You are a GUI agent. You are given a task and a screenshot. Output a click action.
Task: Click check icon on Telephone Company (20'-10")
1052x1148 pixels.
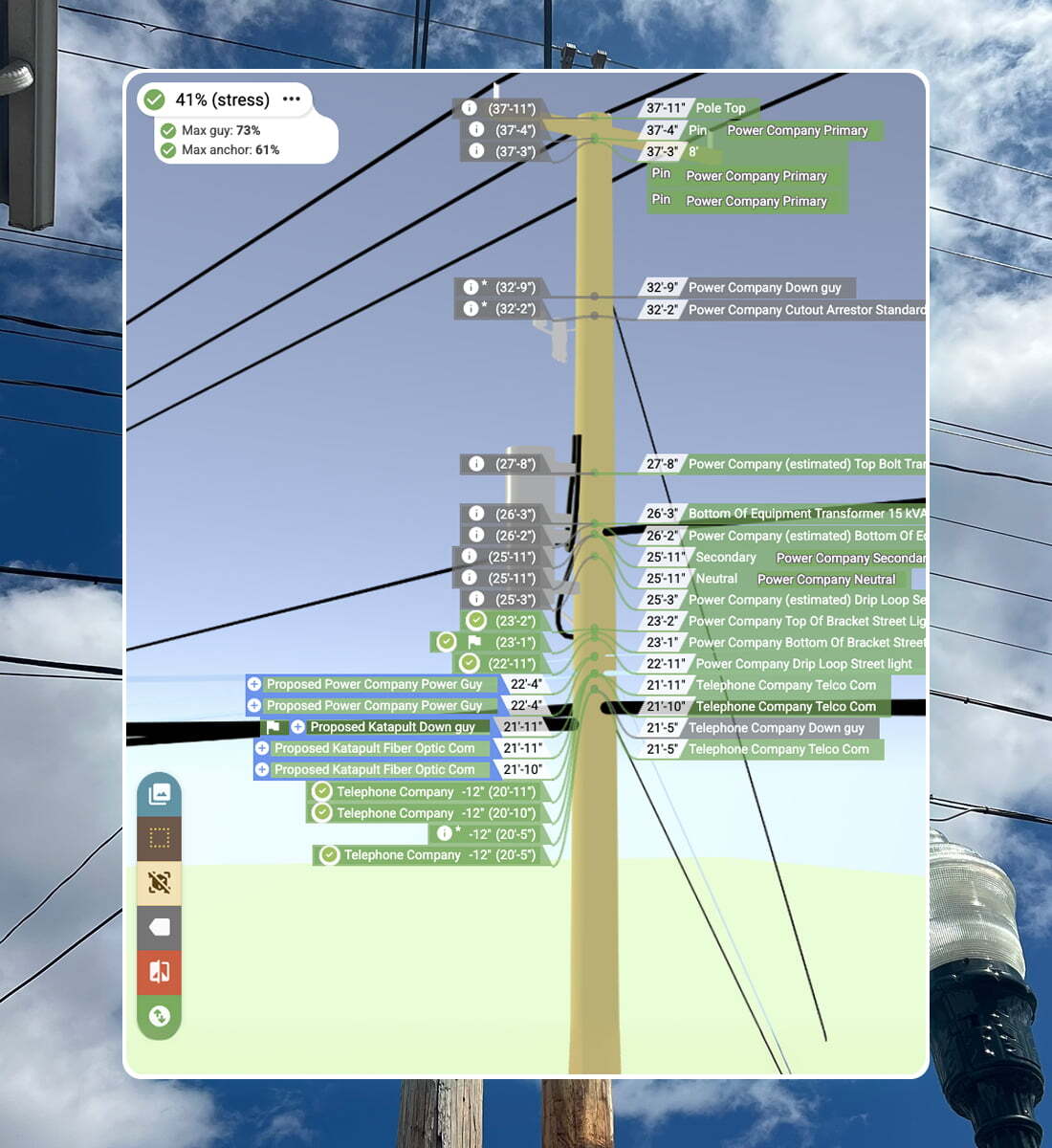322,812
